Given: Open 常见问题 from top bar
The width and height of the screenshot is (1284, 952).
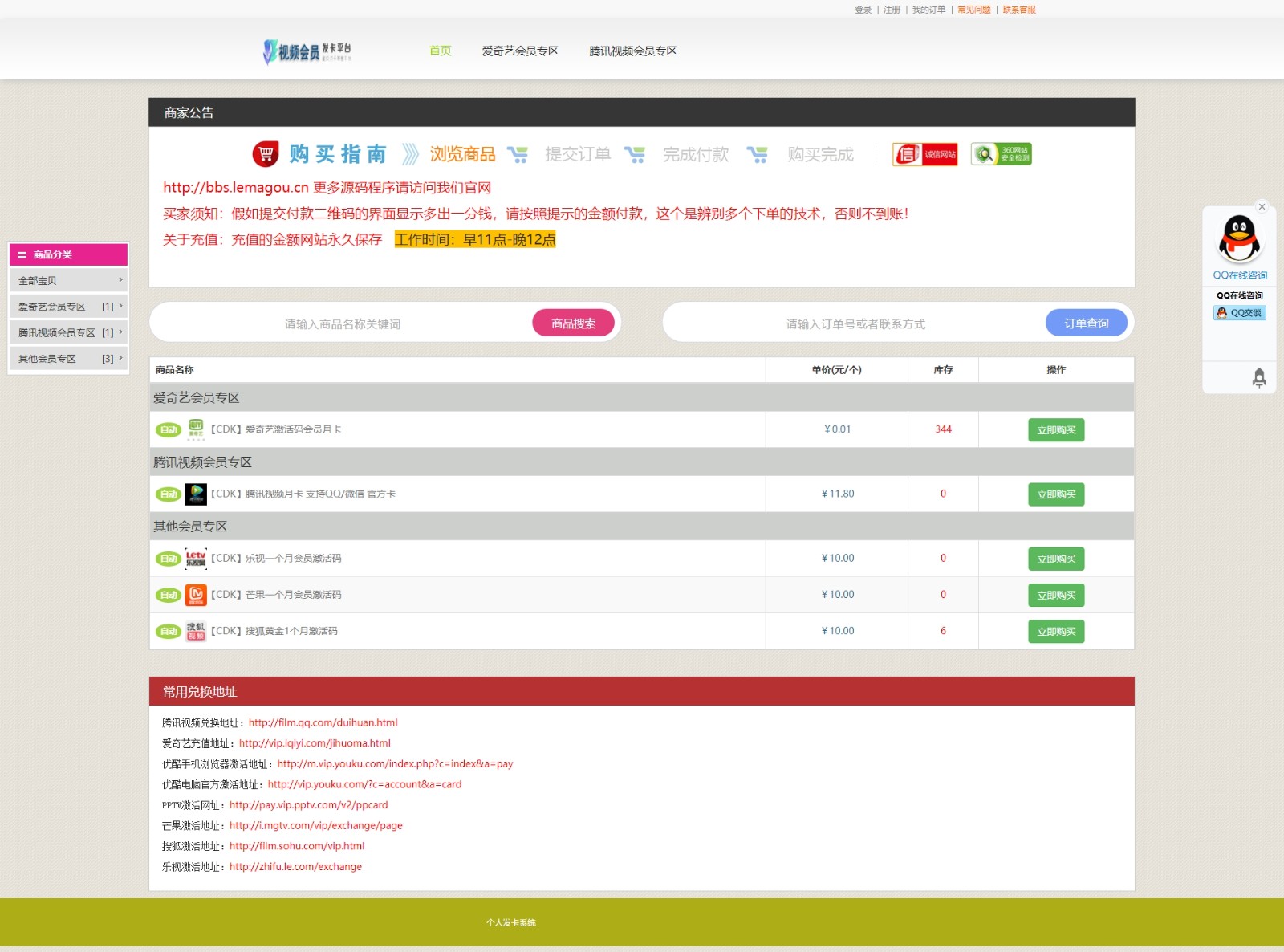Looking at the screenshot, I should (974, 10).
